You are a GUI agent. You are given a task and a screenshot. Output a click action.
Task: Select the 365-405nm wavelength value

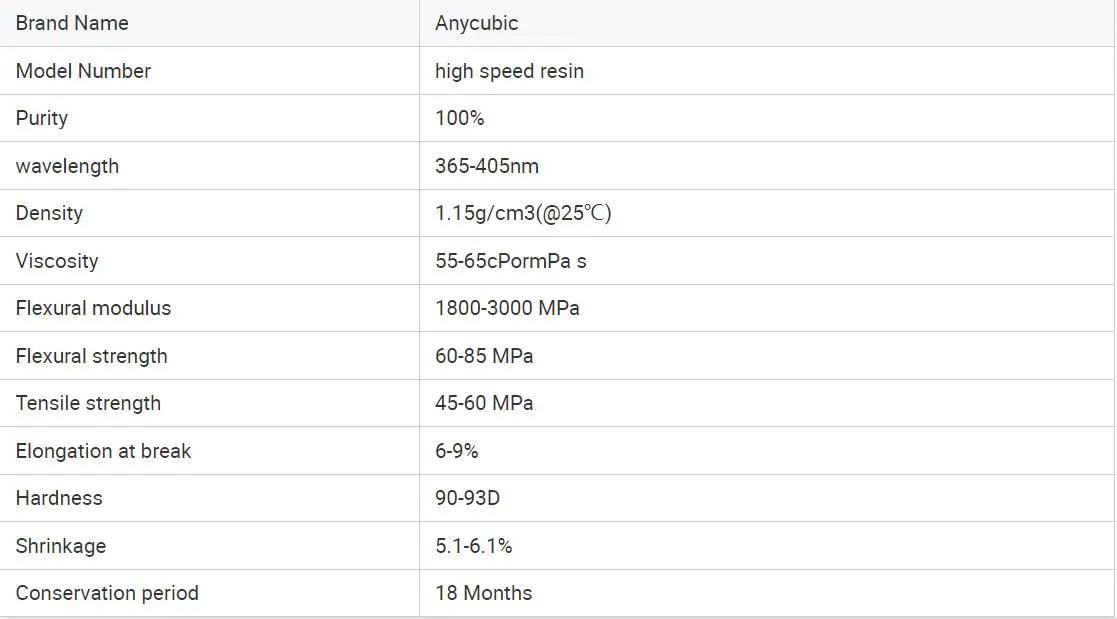coord(487,166)
